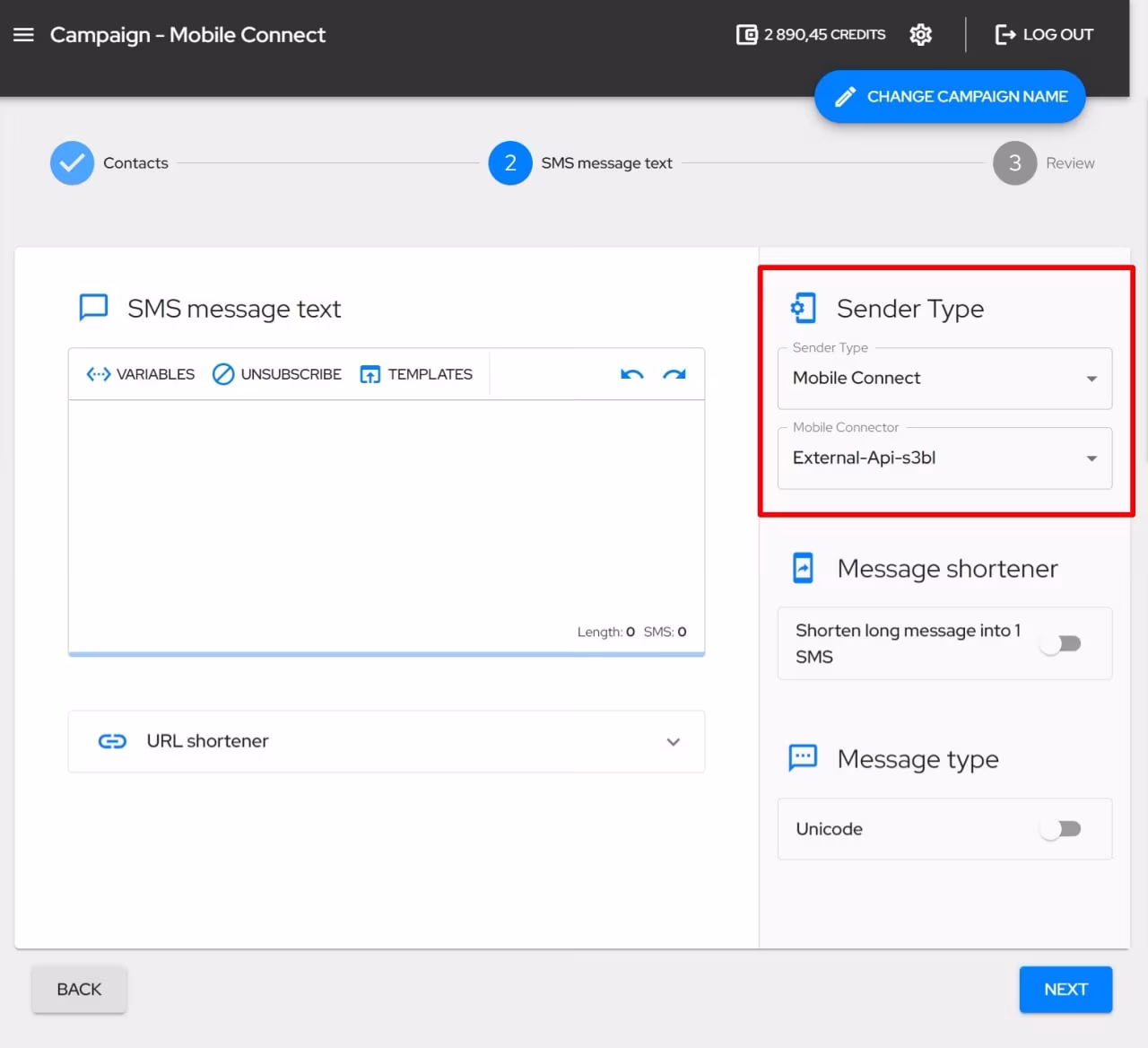The height and width of the screenshot is (1048, 1148).
Task: Click the SMS: 0 counter
Action: pos(665,632)
